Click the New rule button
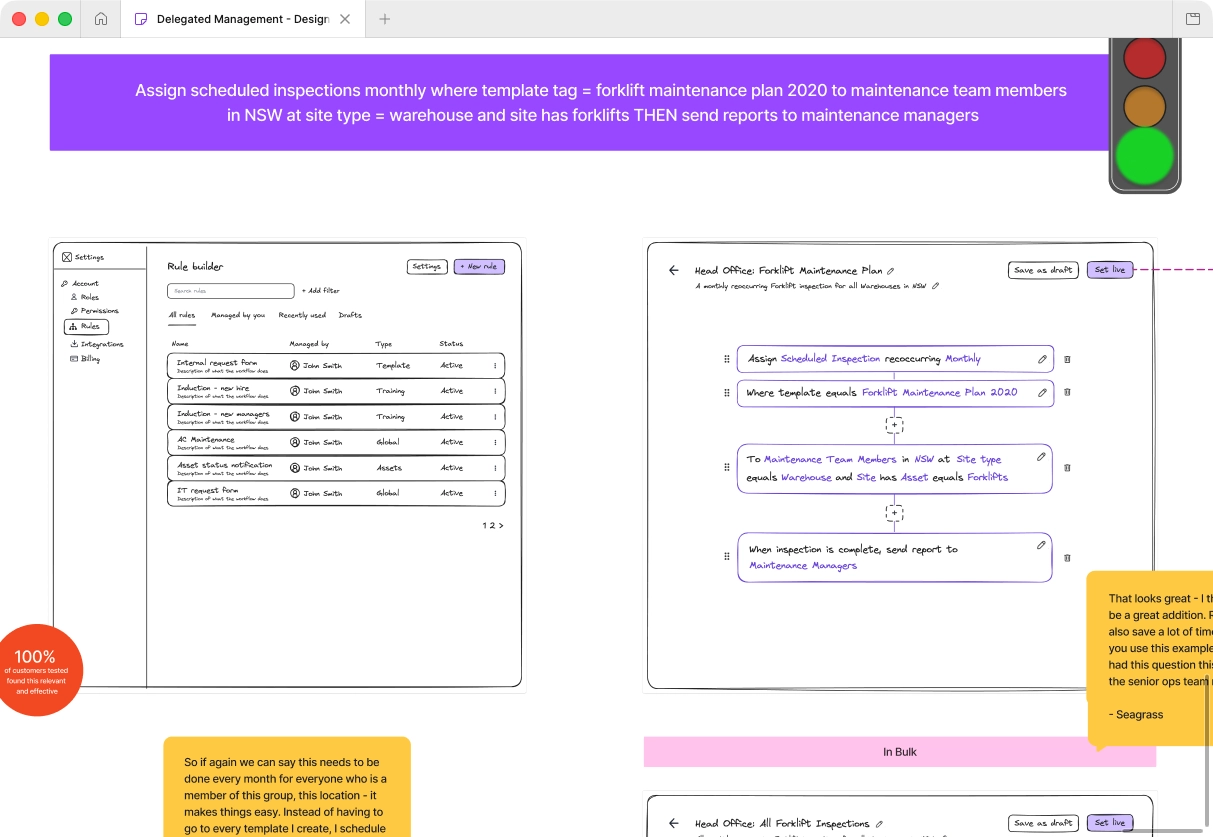 click(479, 267)
